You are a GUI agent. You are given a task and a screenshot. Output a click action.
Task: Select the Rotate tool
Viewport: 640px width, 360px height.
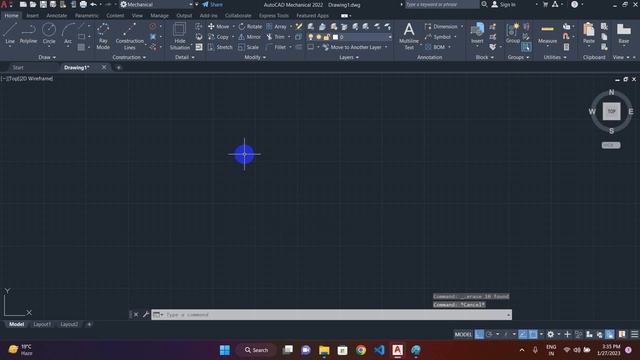(x=250, y=27)
